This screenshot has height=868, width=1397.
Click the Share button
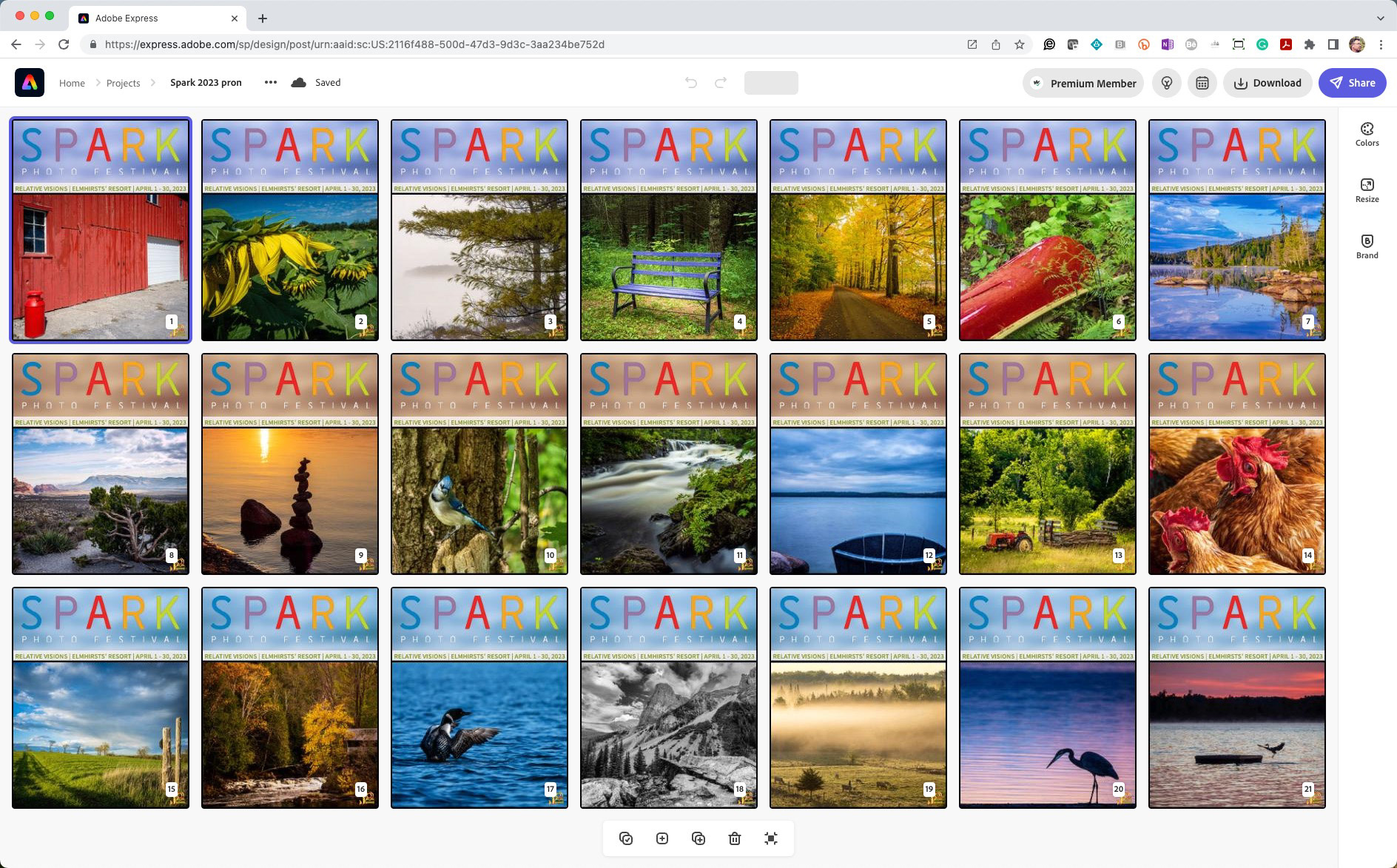click(1353, 83)
